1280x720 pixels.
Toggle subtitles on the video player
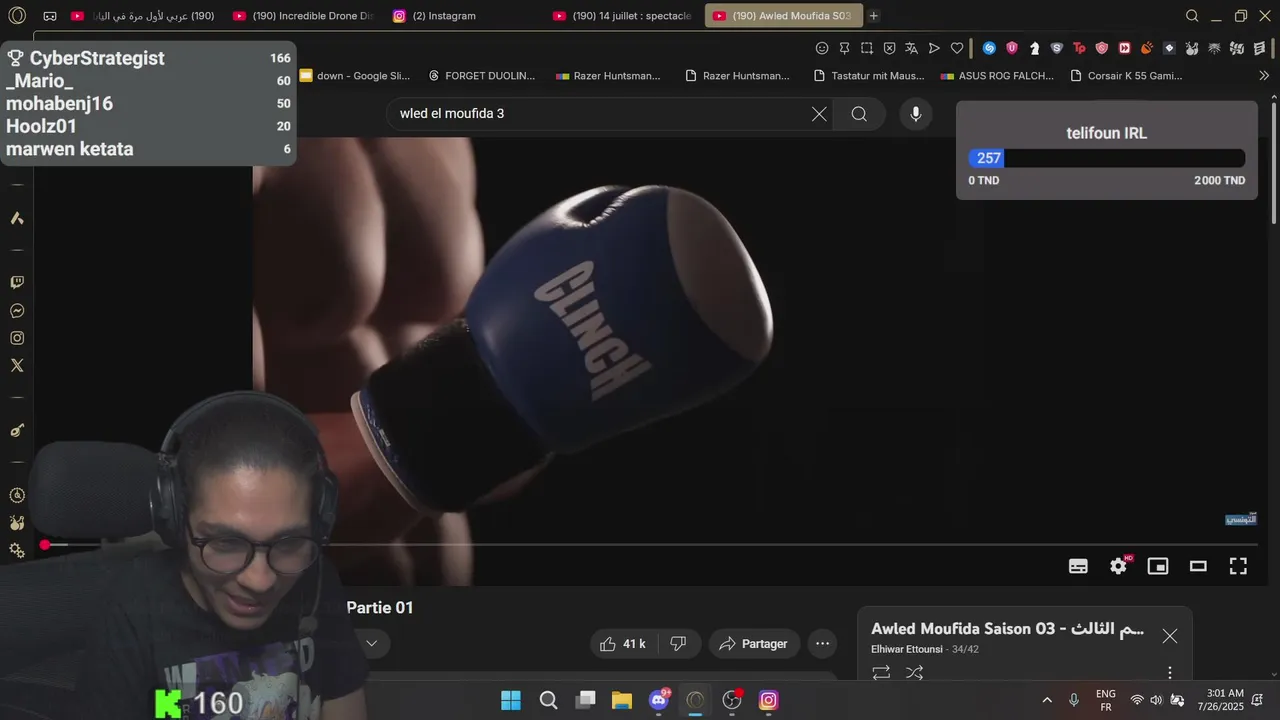[1078, 566]
